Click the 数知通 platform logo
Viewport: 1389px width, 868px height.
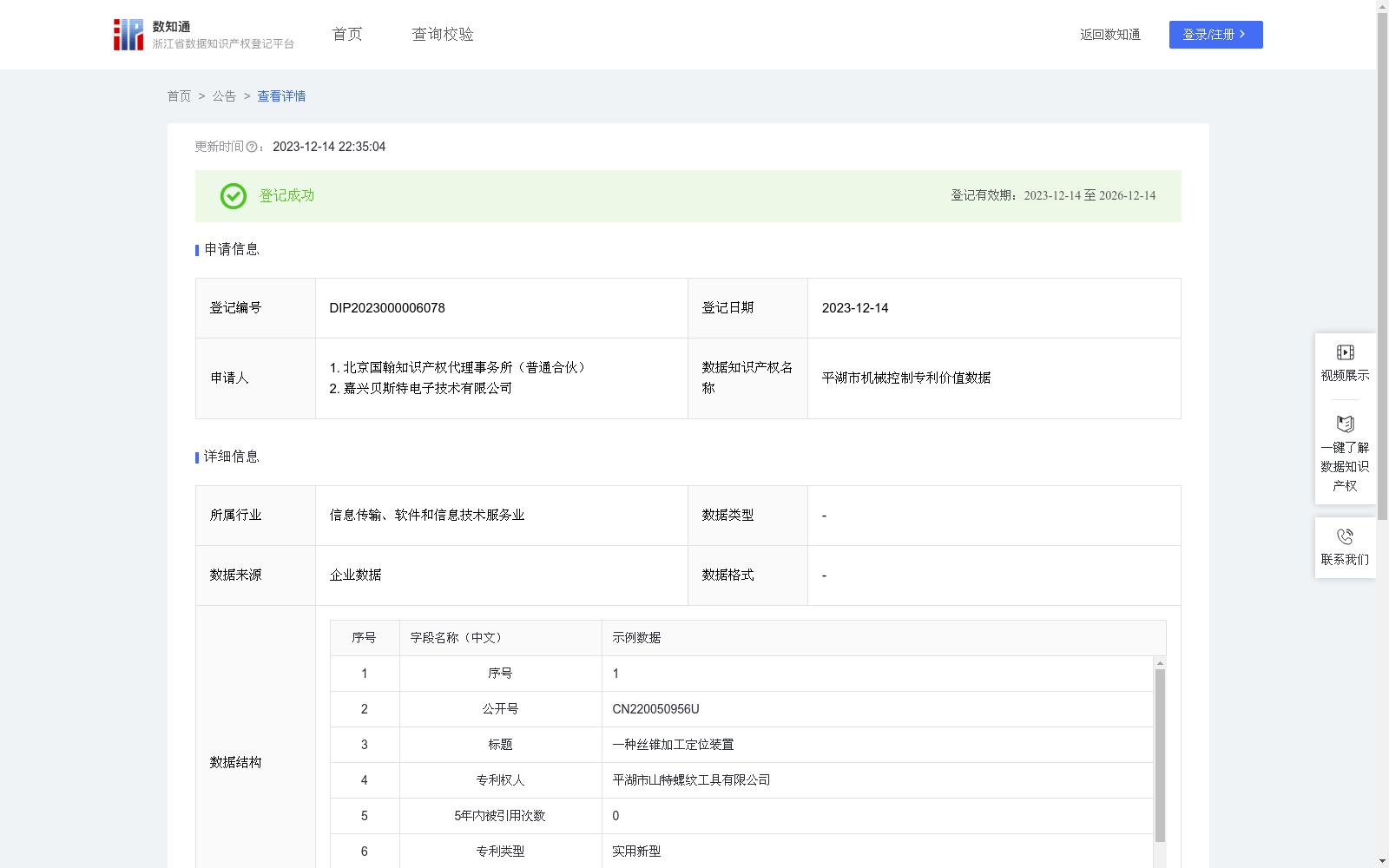pyautogui.click(x=204, y=35)
